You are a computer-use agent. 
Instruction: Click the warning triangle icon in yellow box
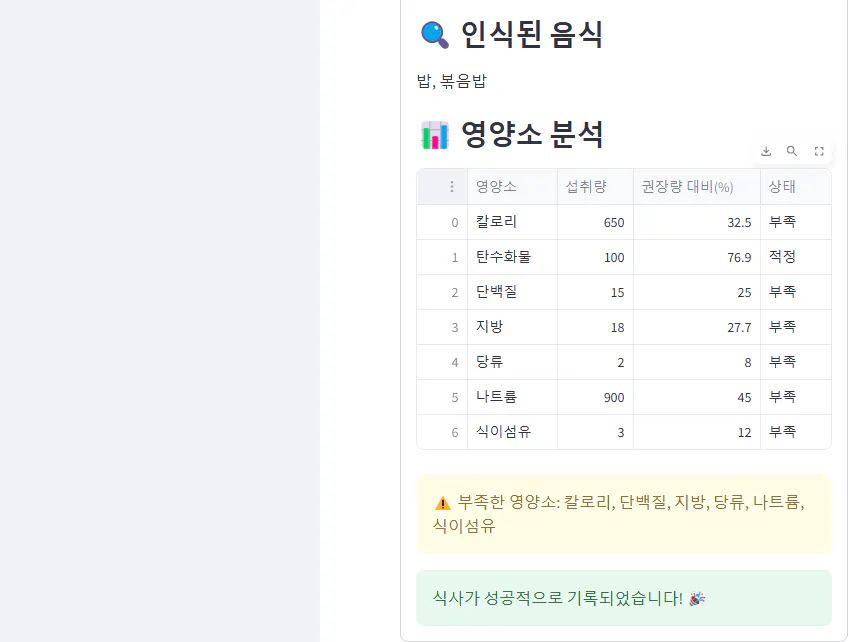tap(438, 504)
